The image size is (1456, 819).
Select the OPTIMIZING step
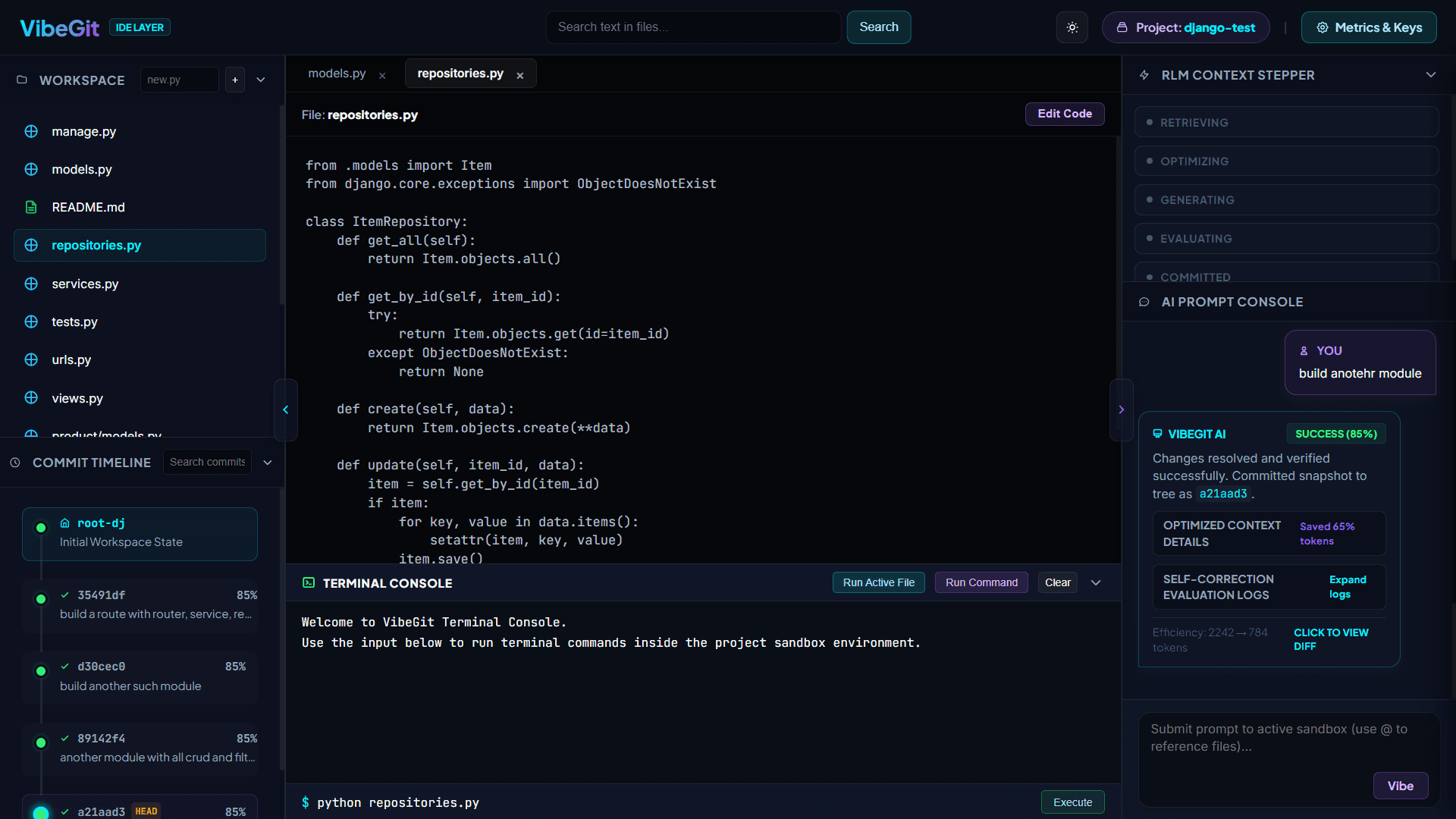(x=1286, y=161)
